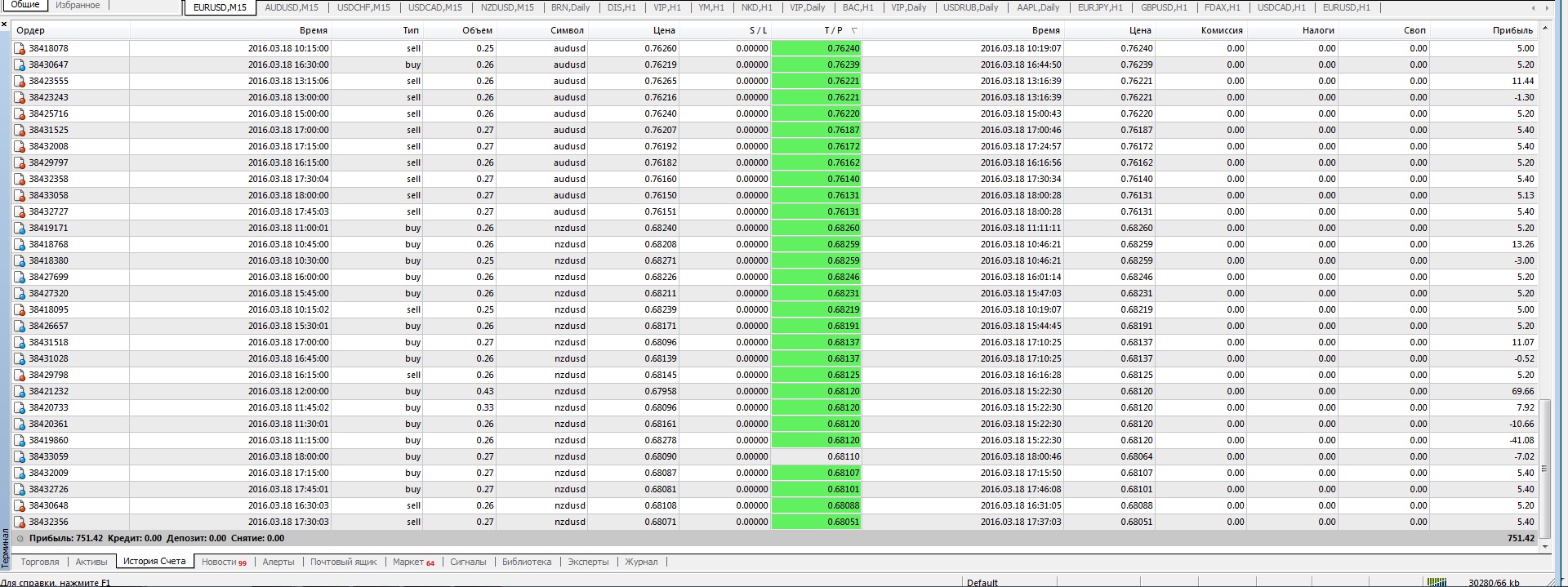Screen dimensions: 1568x587
Task: Open the BRN,Daily chart tab
Action: pos(570,7)
